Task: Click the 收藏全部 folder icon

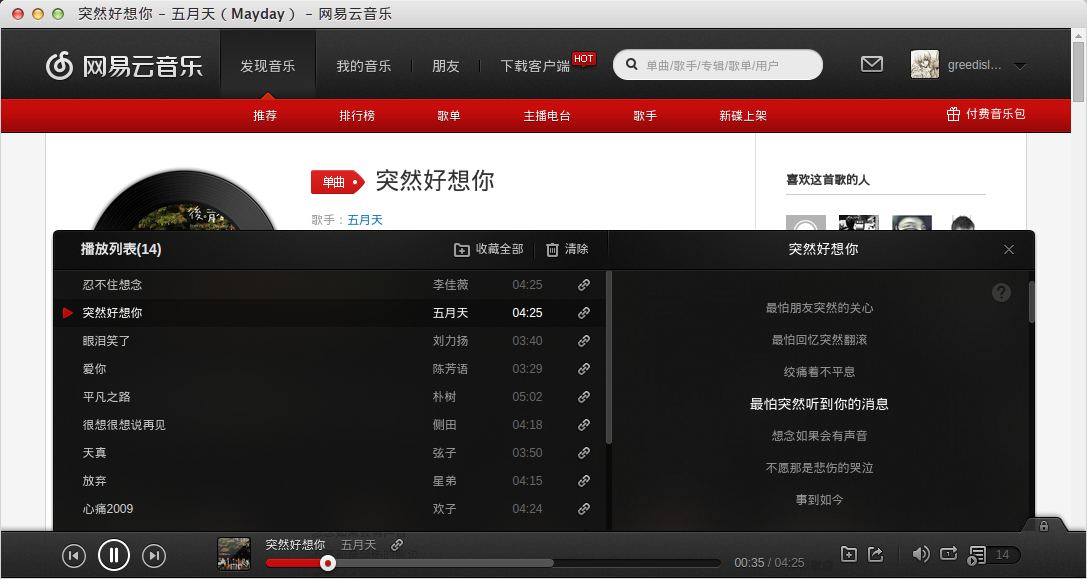Action: [462, 250]
